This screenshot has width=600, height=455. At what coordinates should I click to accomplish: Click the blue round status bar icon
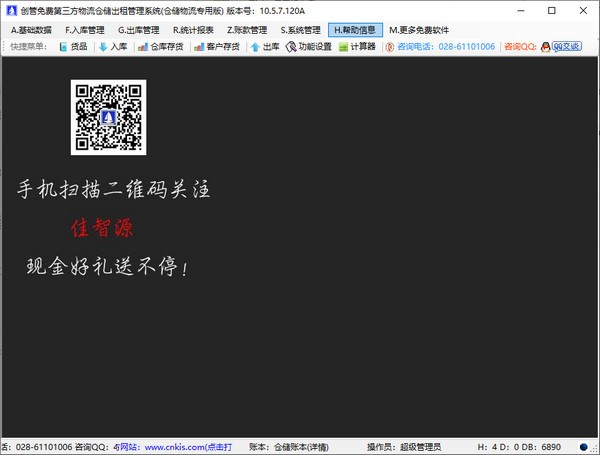(584, 447)
